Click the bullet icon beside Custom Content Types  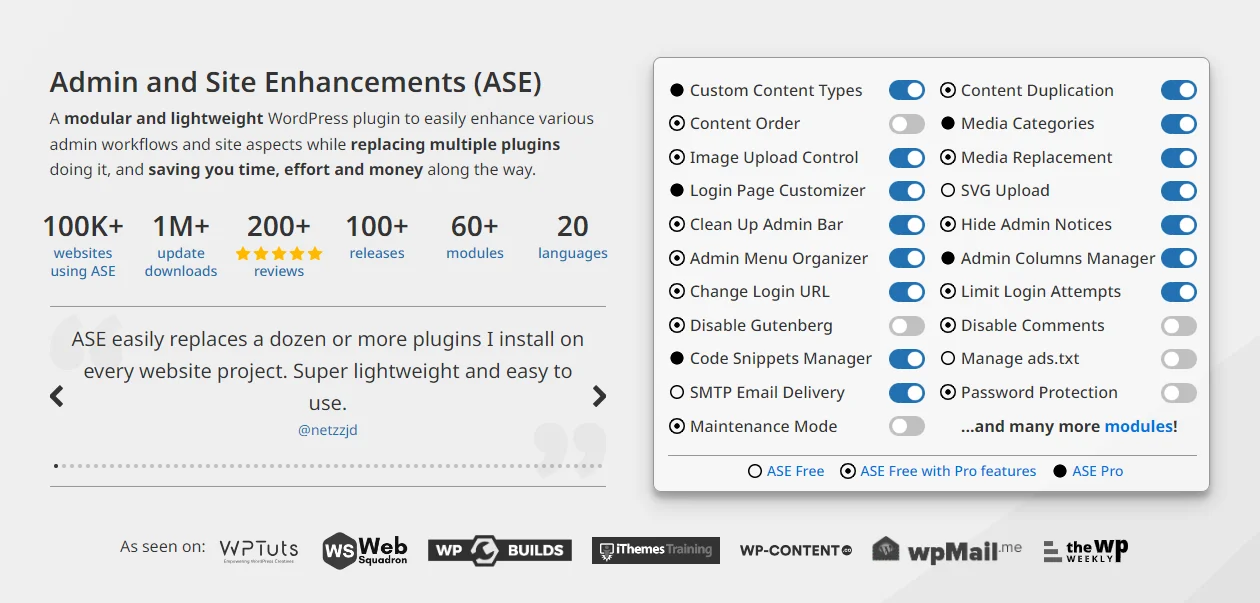tap(677, 90)
